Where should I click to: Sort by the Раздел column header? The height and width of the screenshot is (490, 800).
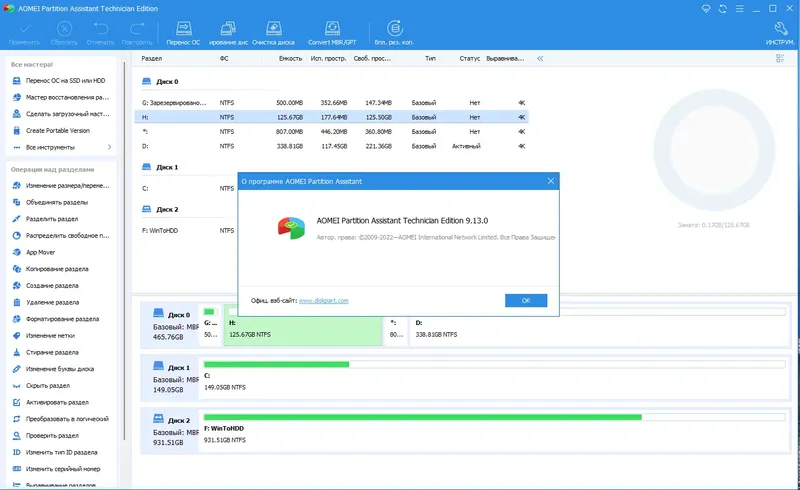click(152, 59)
